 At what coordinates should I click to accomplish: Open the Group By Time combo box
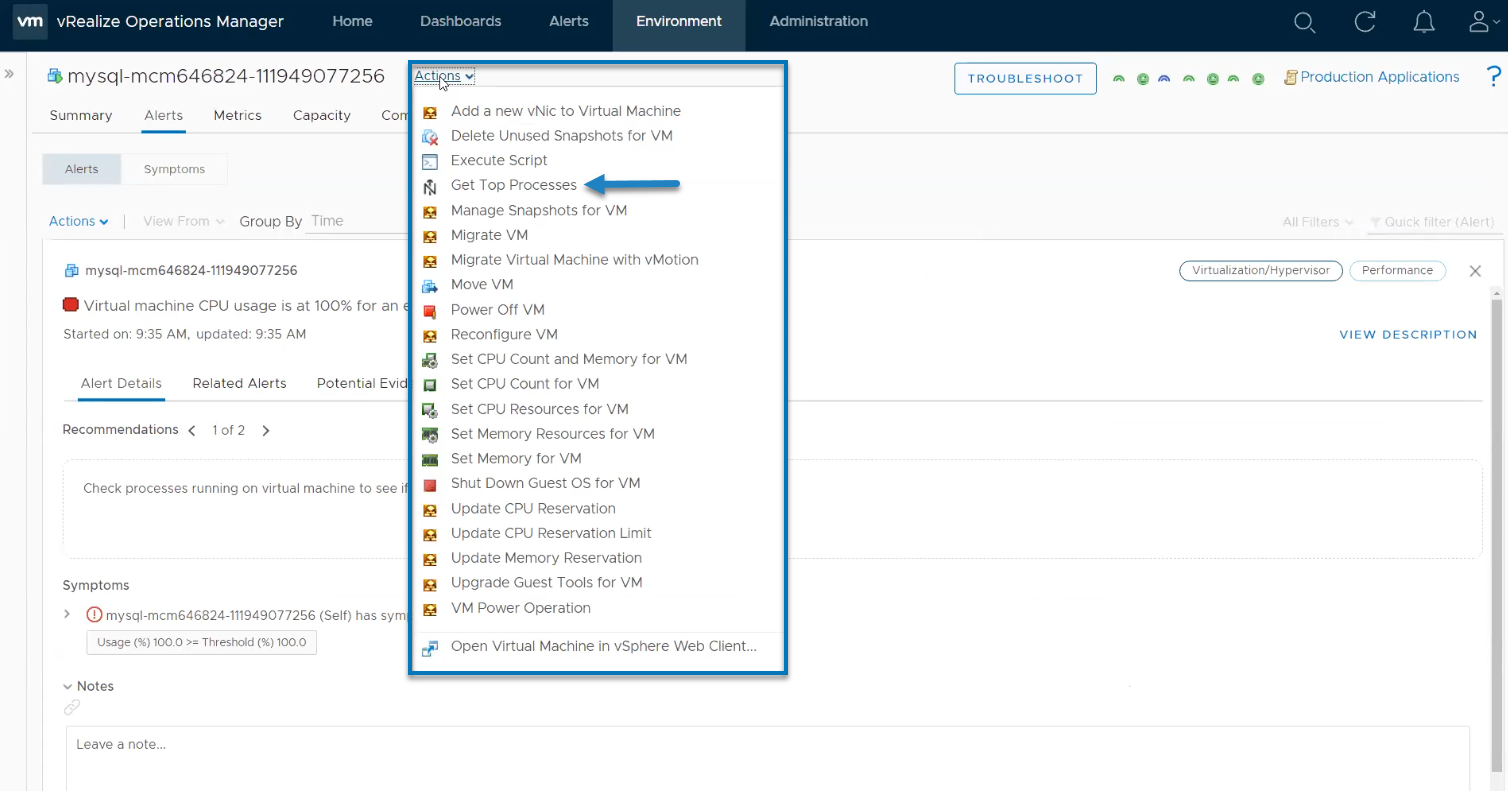[x=357, y=221]
